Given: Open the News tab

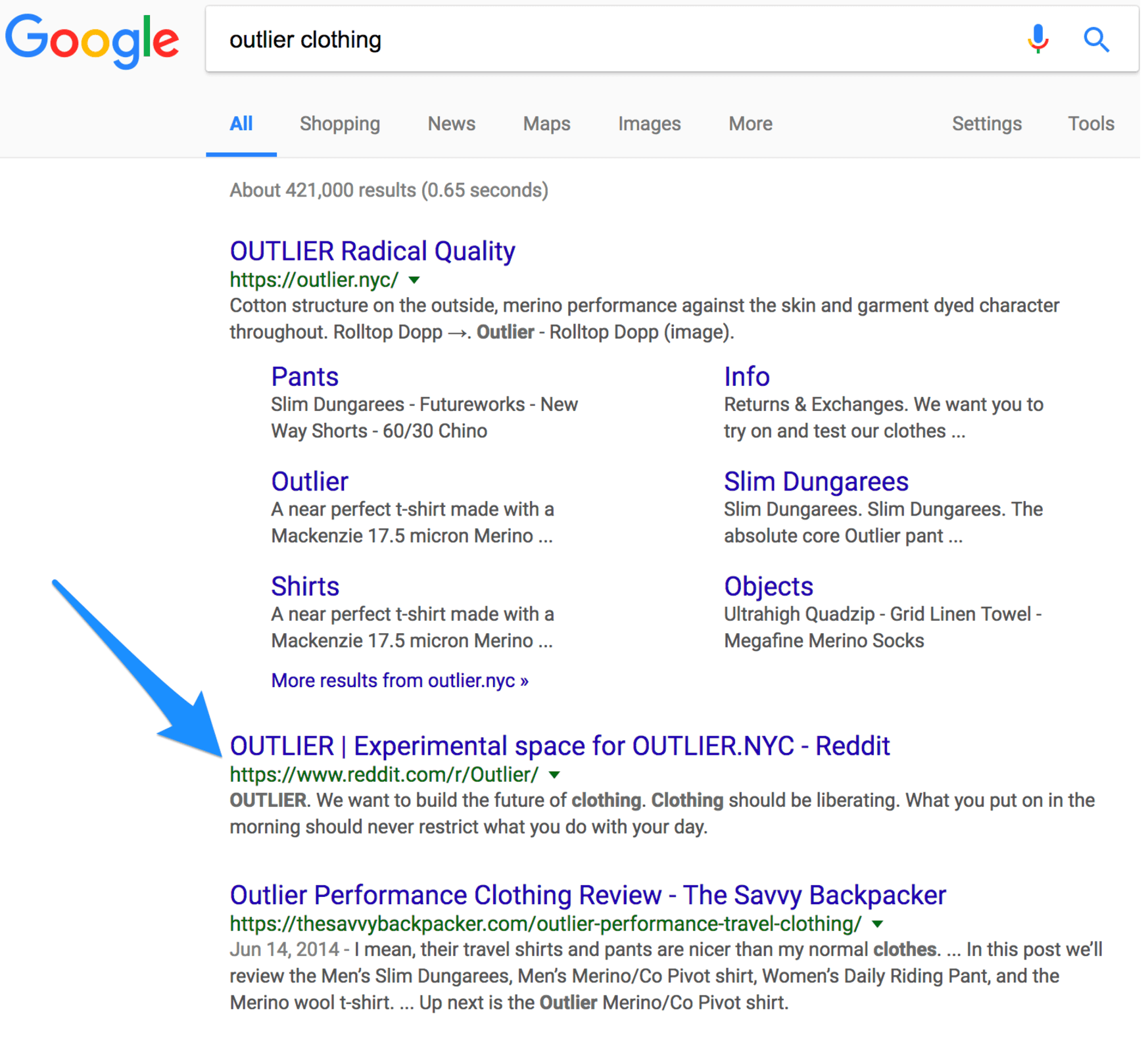Looking at the screenshot, I should point(451,124).
